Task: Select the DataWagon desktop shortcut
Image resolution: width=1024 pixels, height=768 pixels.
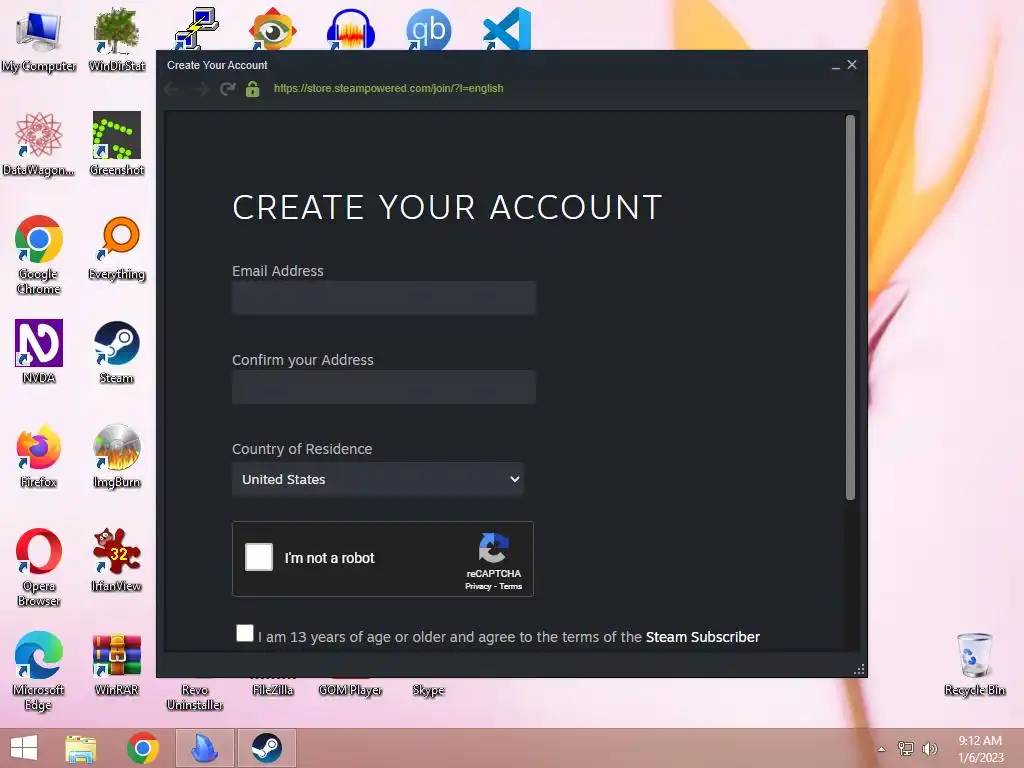Action: (x=39, y=144)
